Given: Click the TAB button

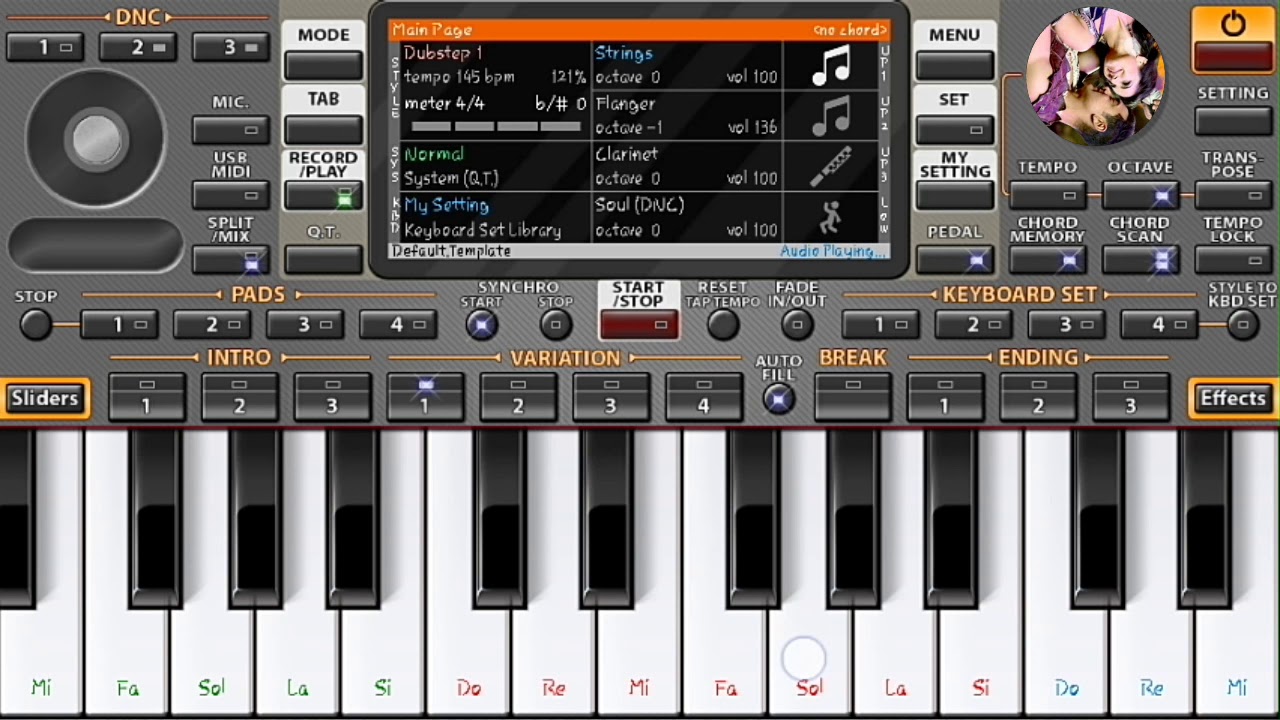Looking at the screenshot, I should [x=324, y=130].
